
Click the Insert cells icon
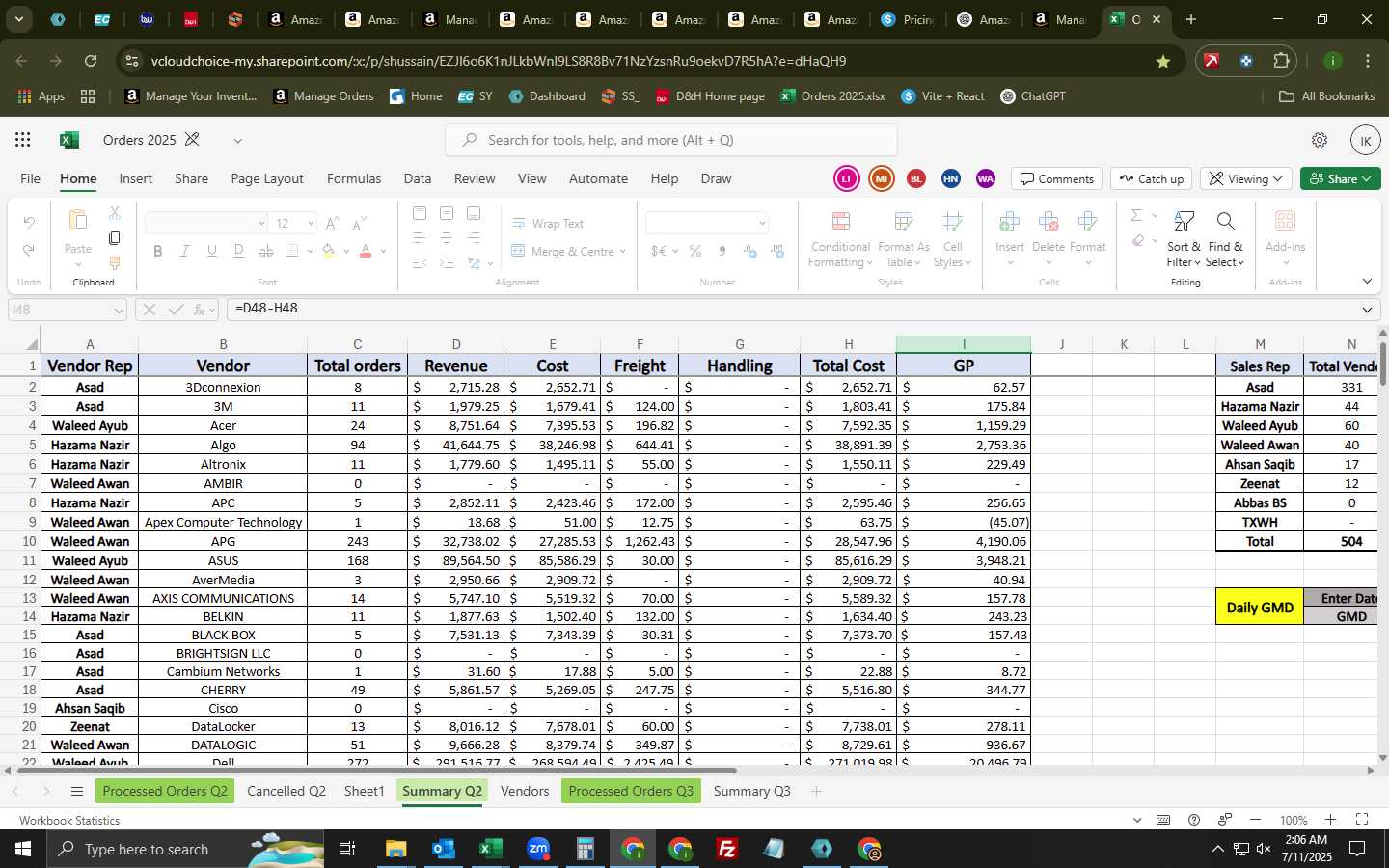1009,222
